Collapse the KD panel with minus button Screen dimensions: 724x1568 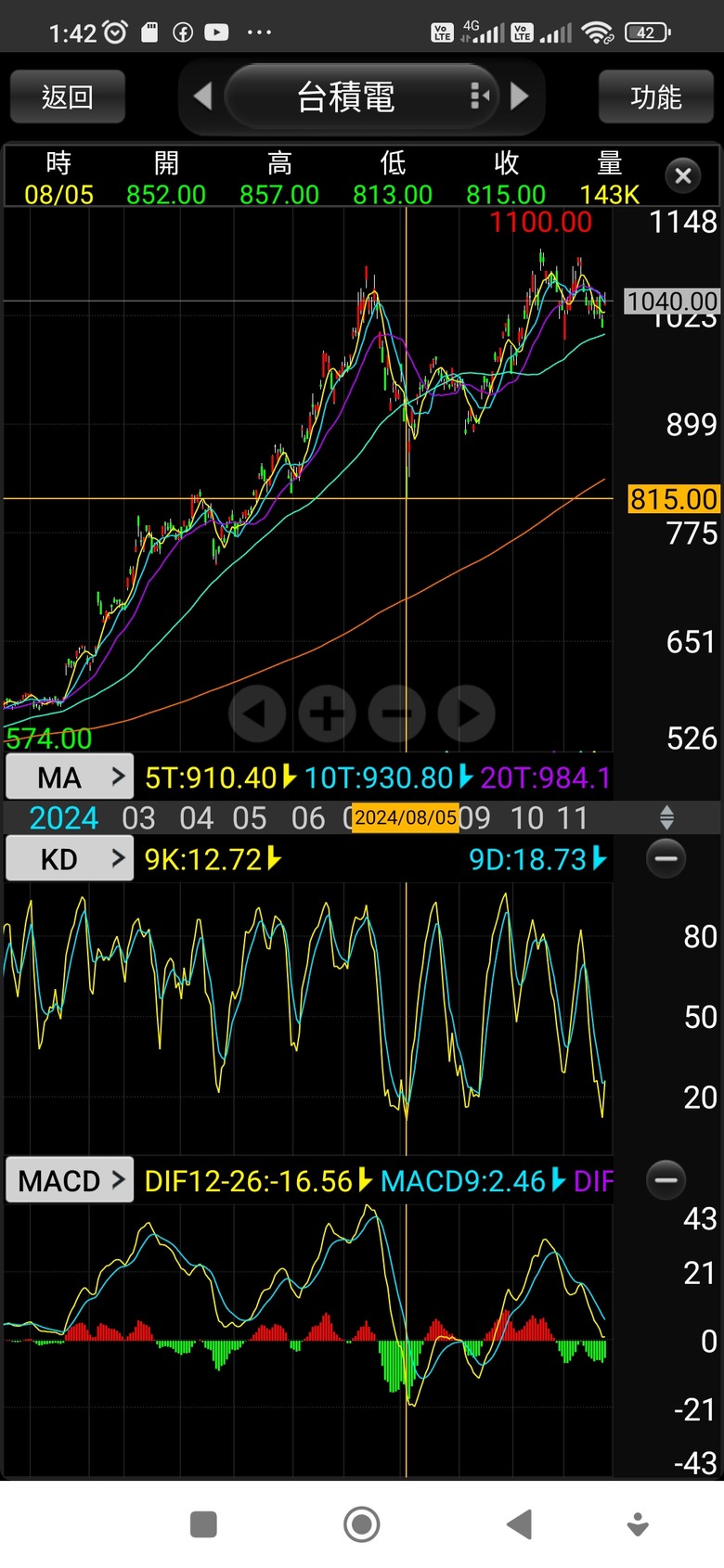coord(666,858)
